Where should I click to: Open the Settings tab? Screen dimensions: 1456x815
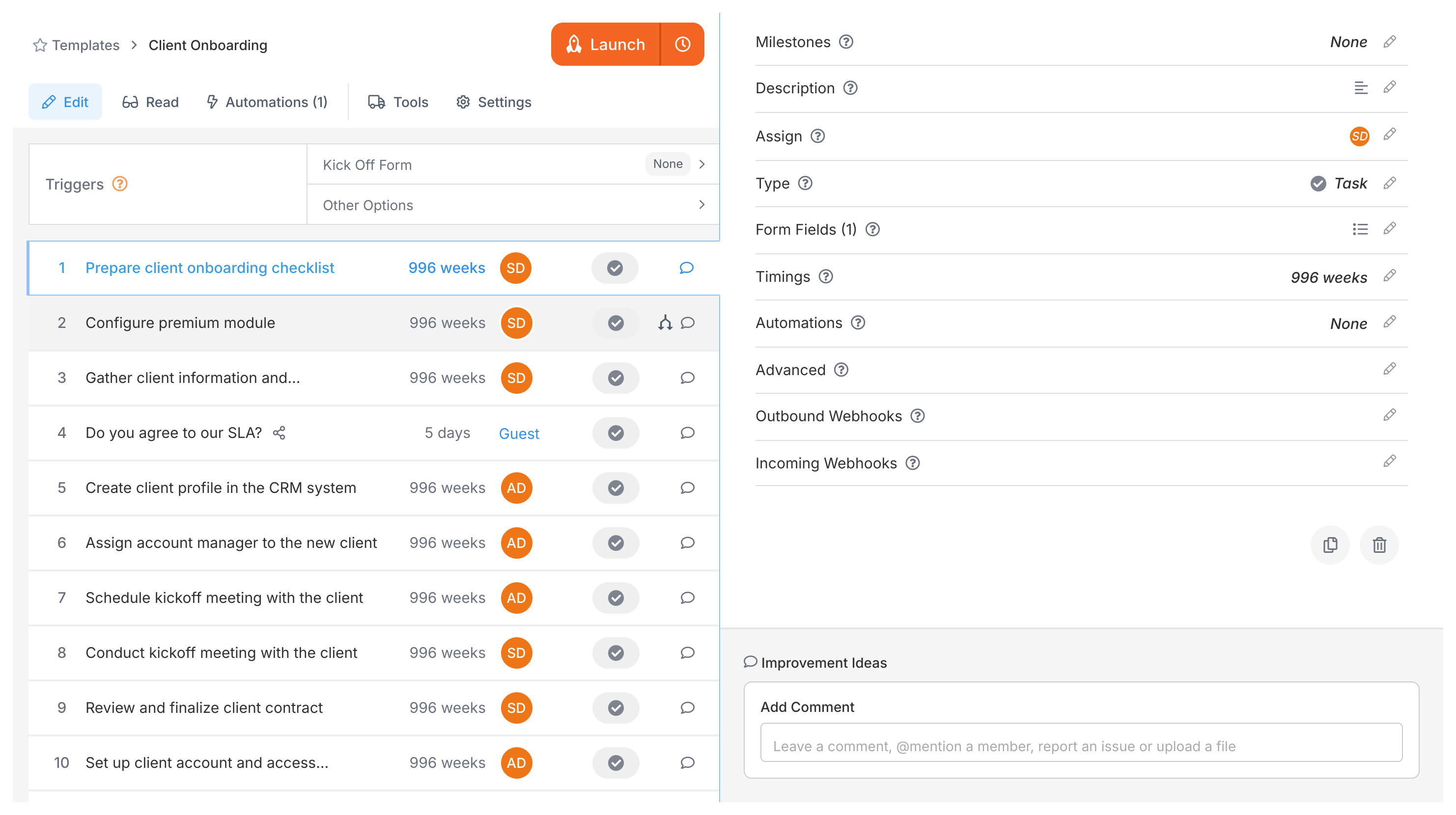tap(494, 102)
